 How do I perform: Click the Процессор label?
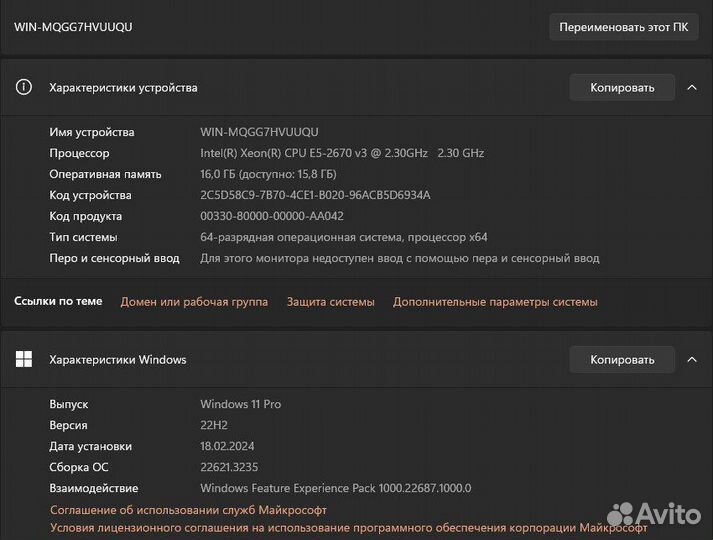pos(79,153)
